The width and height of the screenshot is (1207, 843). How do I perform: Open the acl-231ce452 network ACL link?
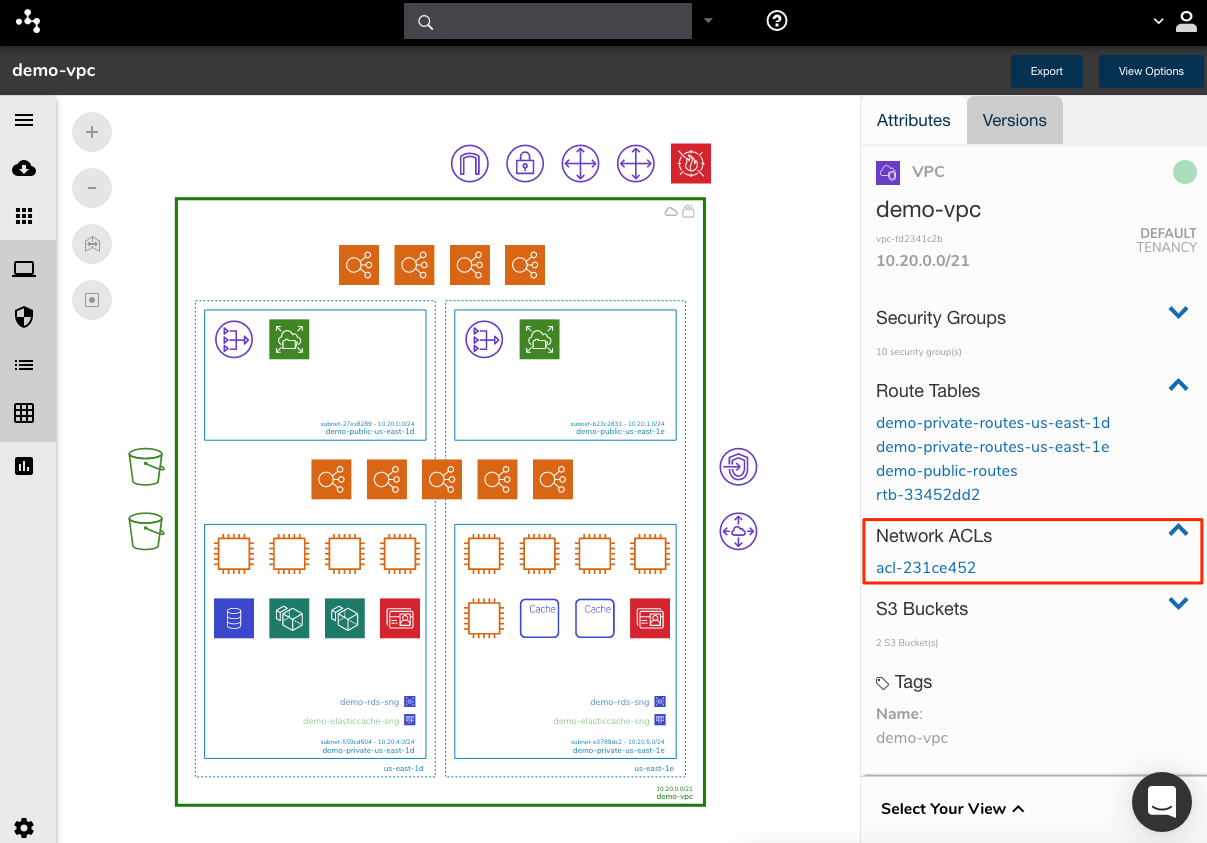926,568
